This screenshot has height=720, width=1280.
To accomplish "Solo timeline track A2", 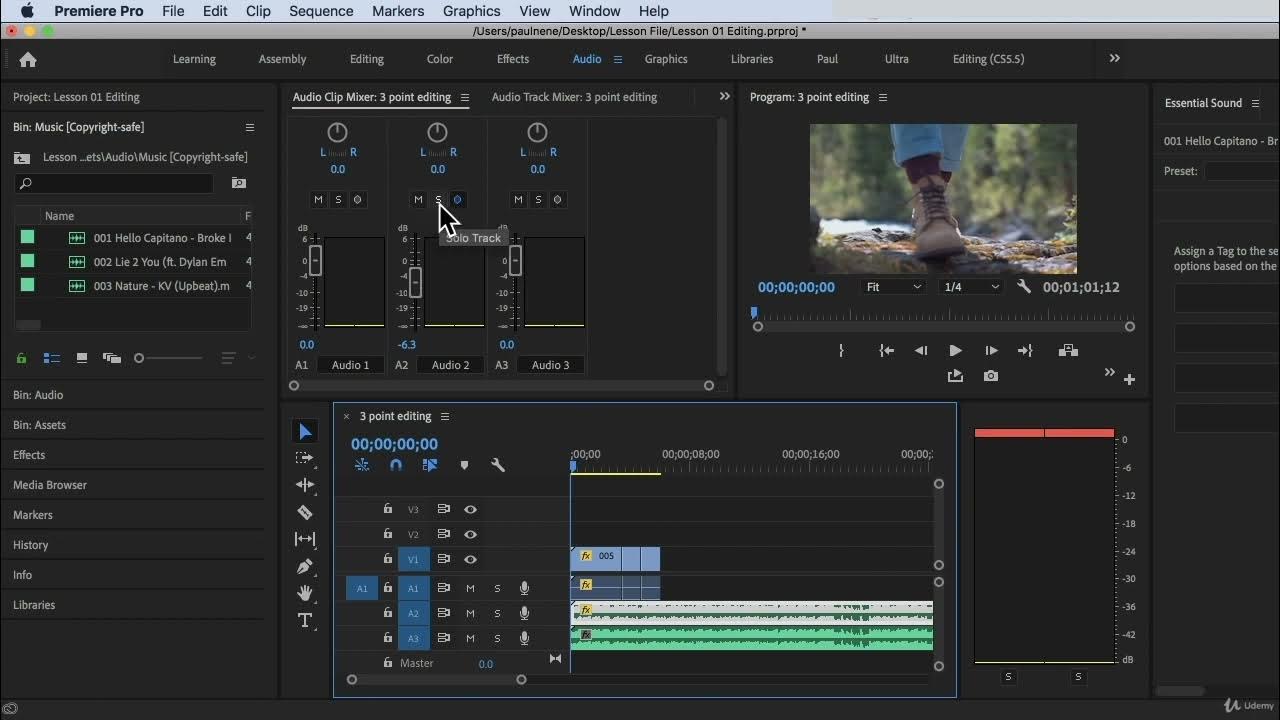I will [x=497, y=613].
